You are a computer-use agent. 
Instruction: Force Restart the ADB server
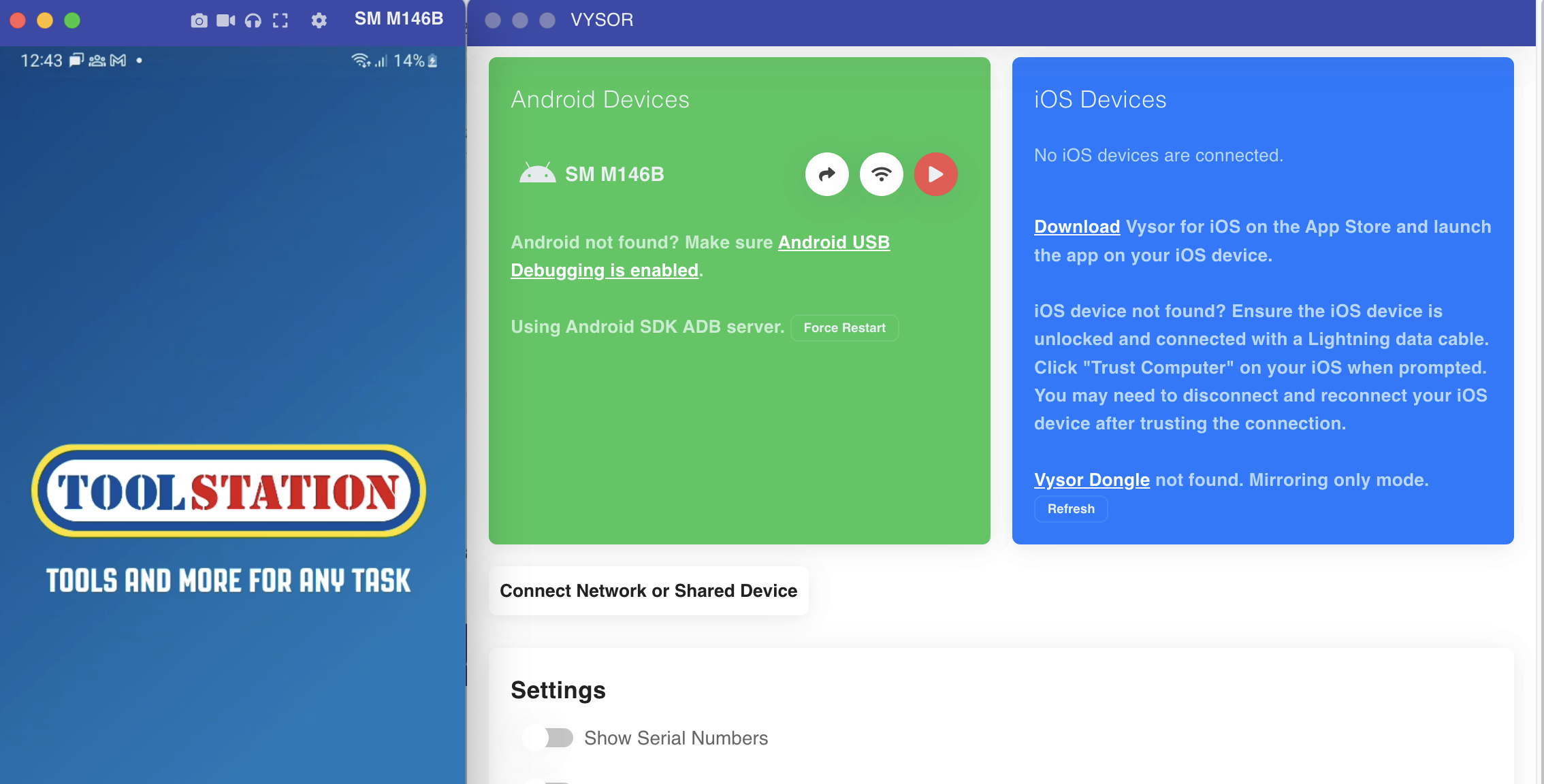point(844,327)
